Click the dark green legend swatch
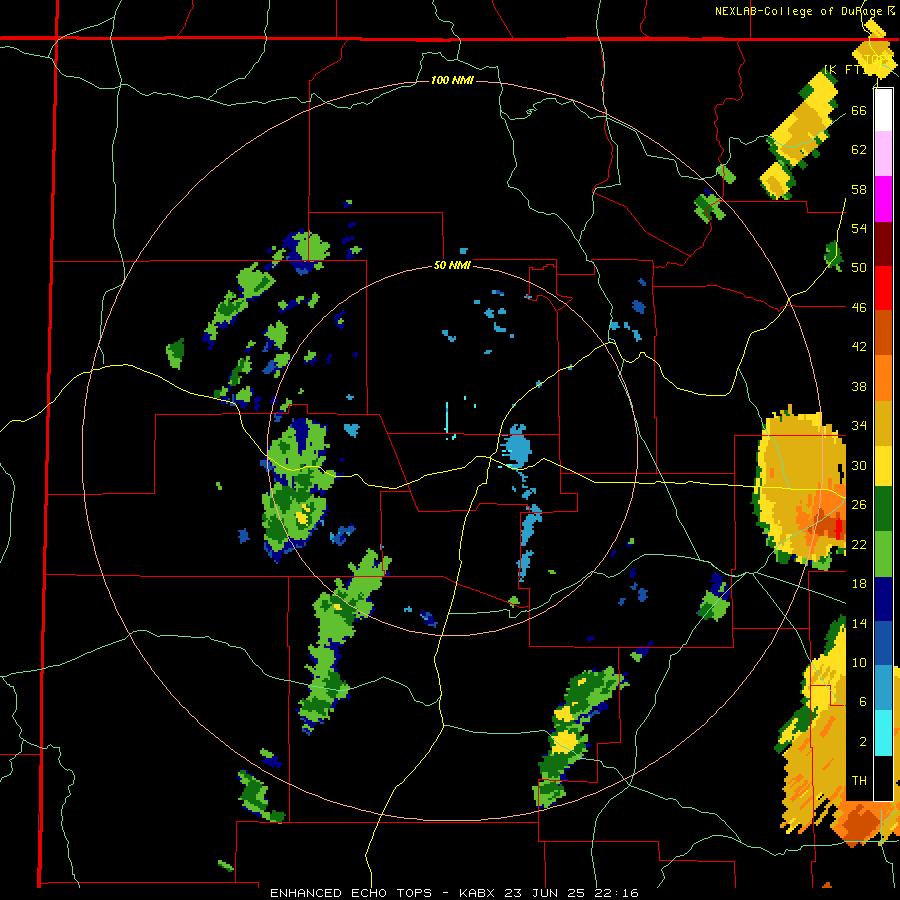The height and width of the screenshot is (900, 900). (x=883, y=509)
